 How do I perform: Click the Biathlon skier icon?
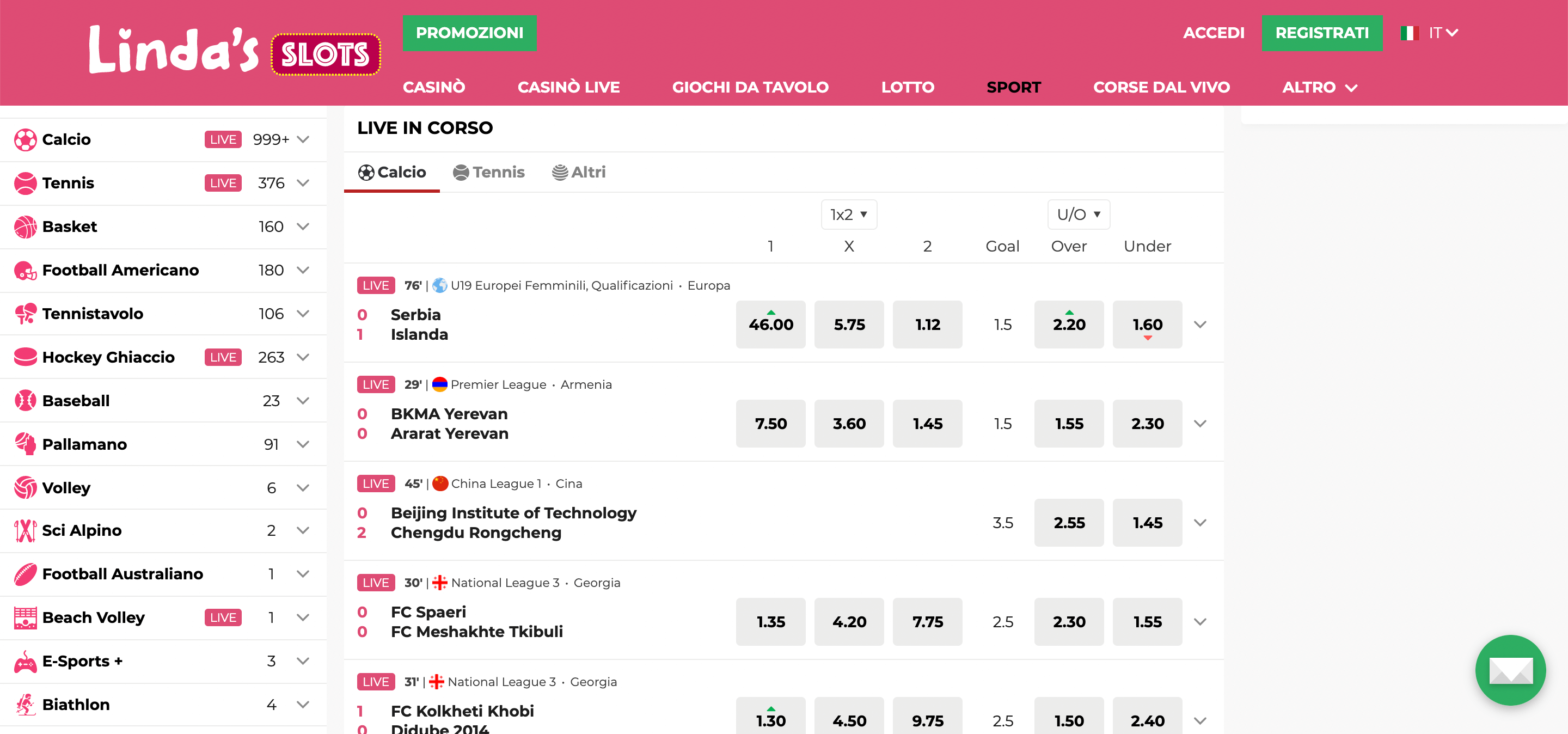(x=25, y=705)
